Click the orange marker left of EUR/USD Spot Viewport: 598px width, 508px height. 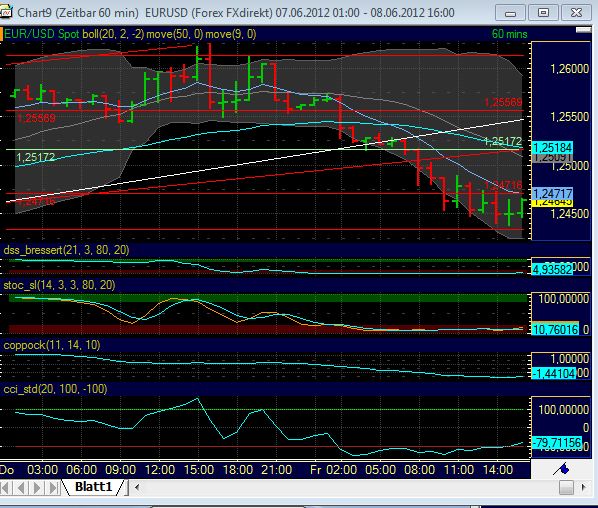pyautogui.click(x=2, y=34)
